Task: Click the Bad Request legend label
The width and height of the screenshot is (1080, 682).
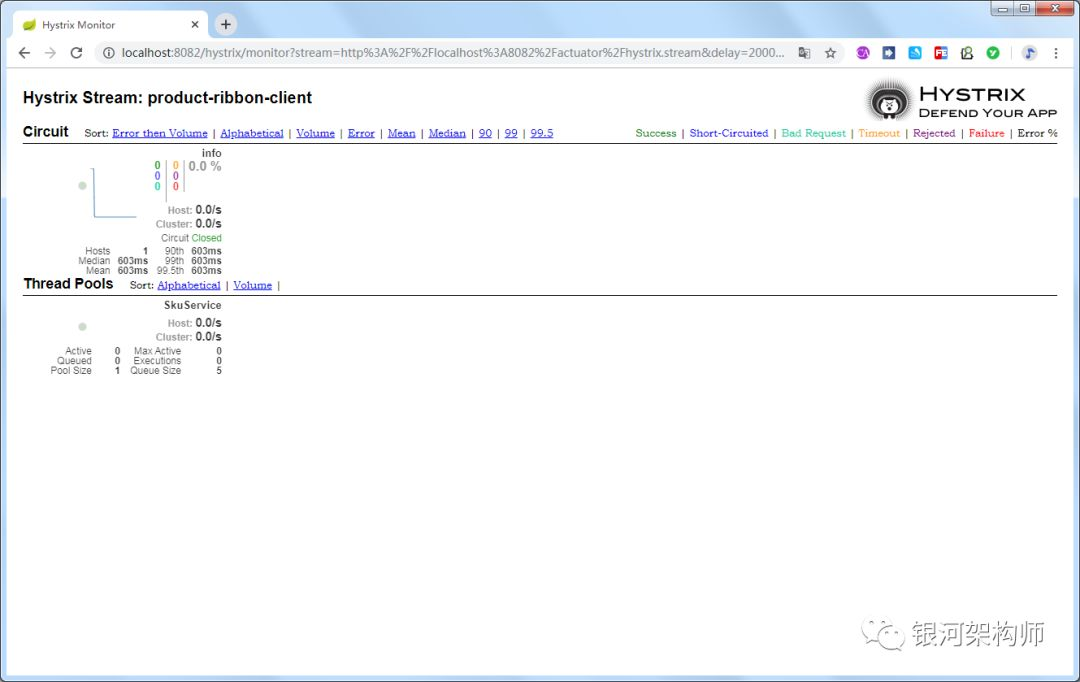Action: [813, 133]
